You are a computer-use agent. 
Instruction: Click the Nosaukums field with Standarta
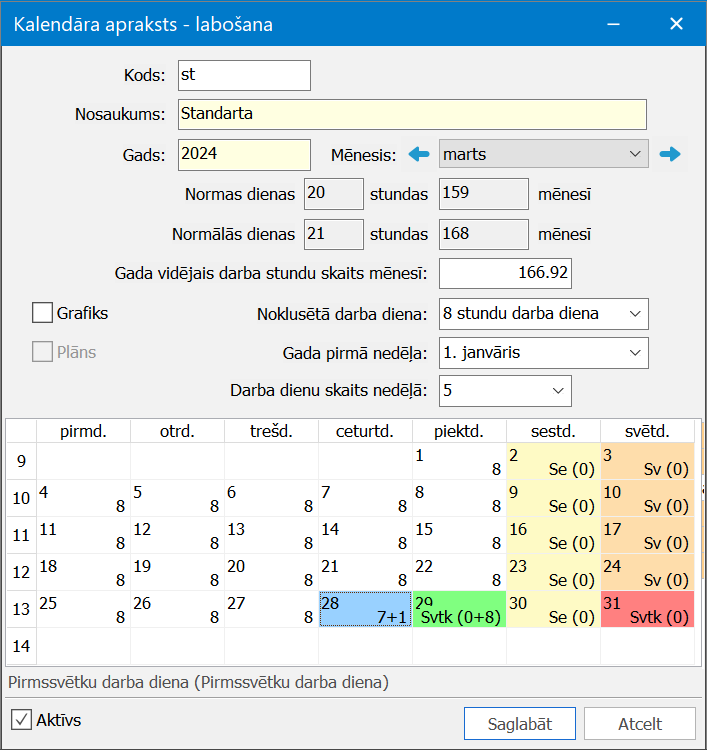click(x=412, y=114)
